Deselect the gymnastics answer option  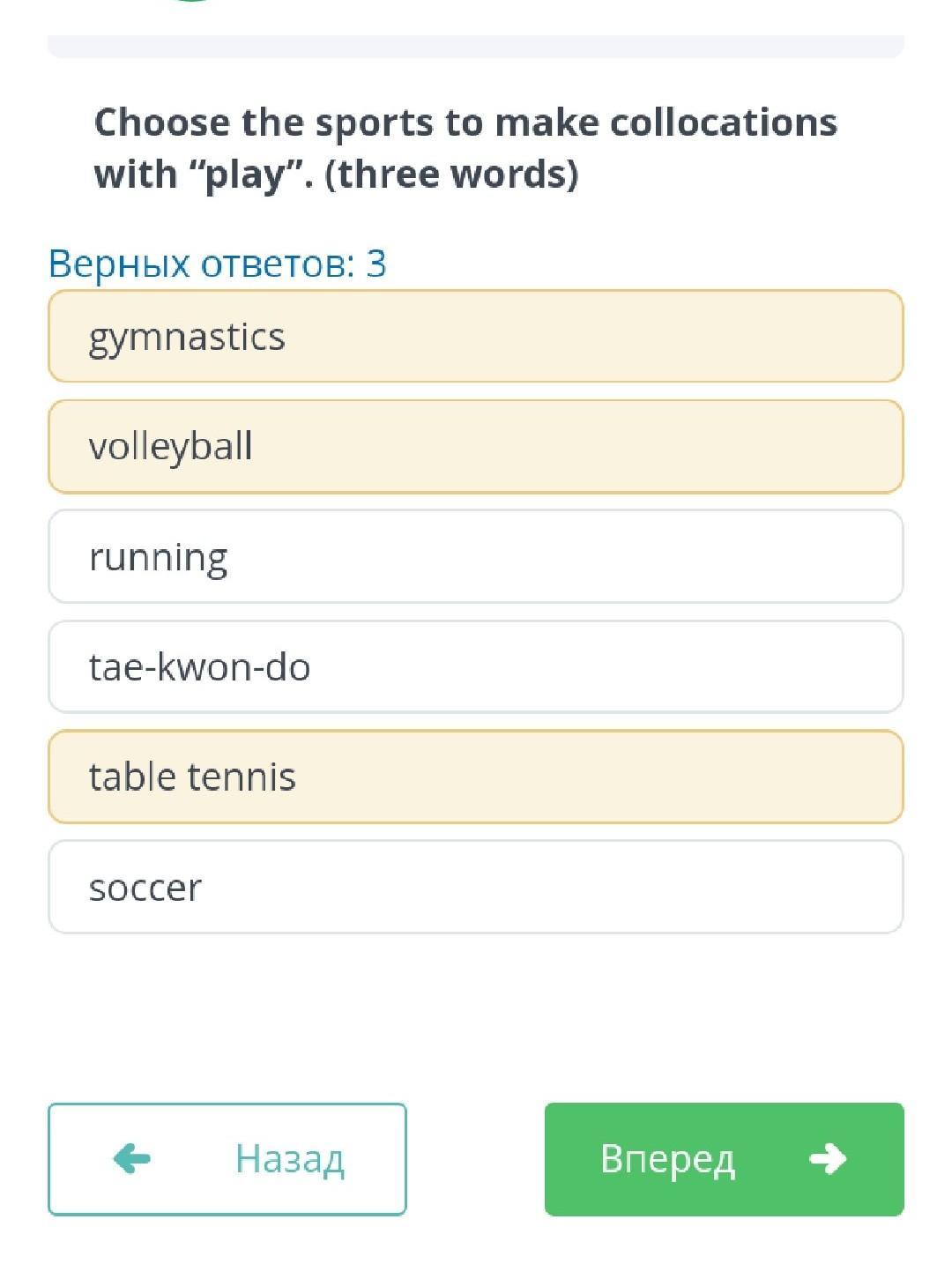point(476,337)
